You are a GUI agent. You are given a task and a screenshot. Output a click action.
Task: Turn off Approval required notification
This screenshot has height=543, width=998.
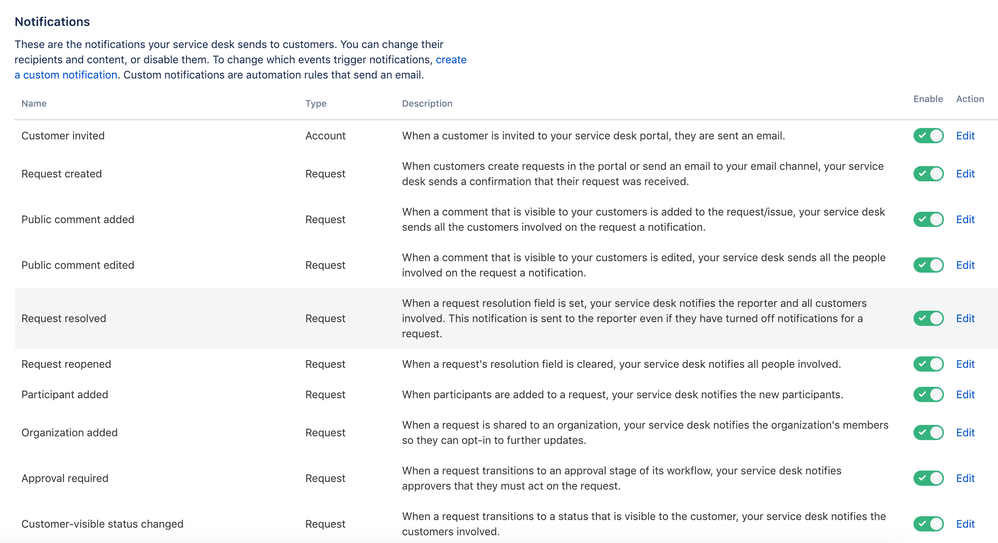click(928, 479)
